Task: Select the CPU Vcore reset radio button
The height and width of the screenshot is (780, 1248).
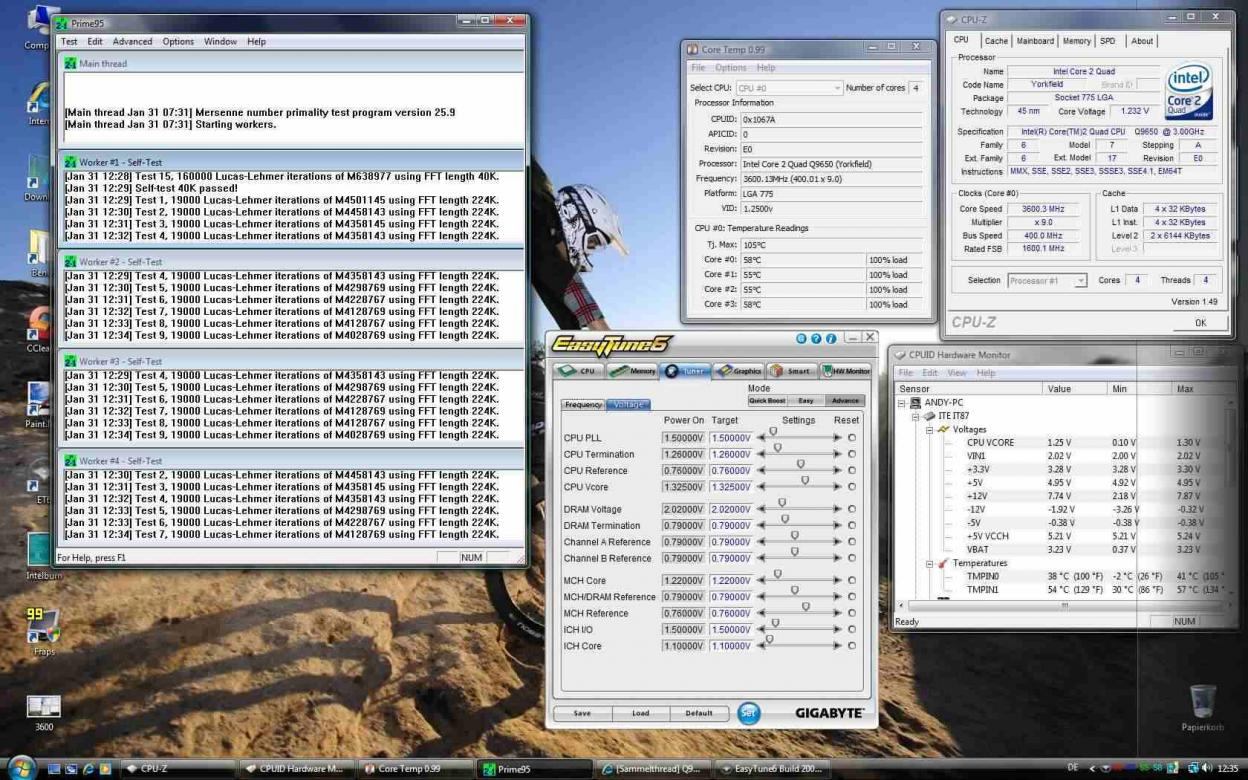Action: click(x=852, y=487)
